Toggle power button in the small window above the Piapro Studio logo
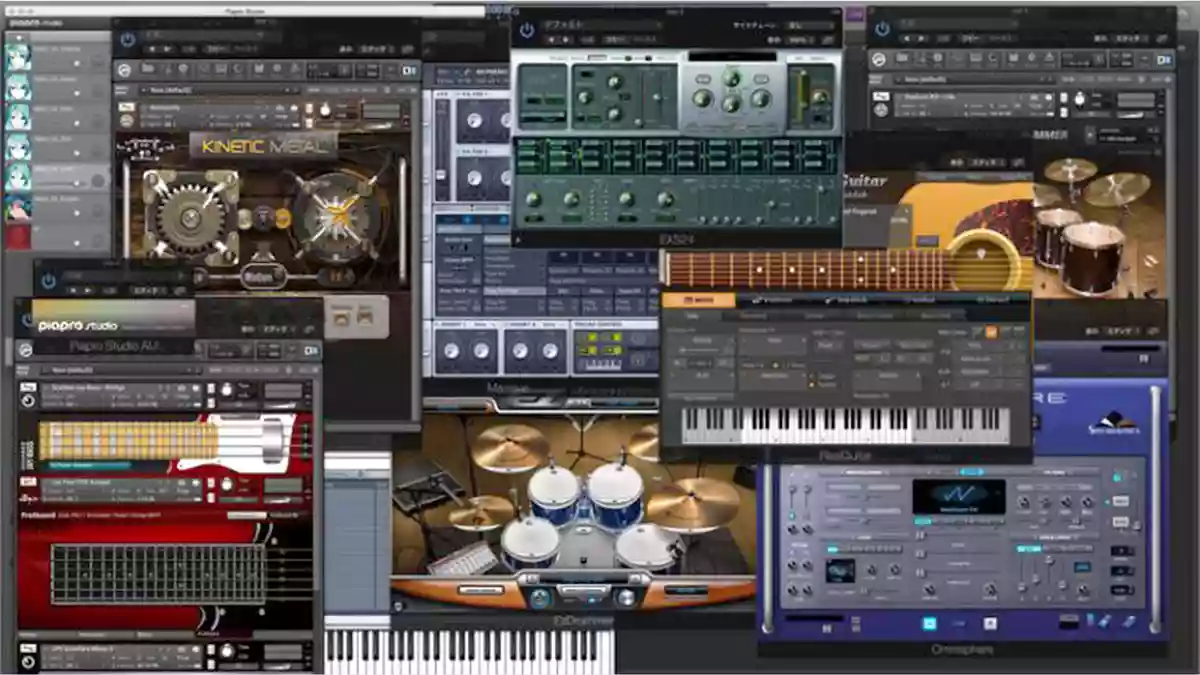This screenshot has width=1200, height=675. 49,281
